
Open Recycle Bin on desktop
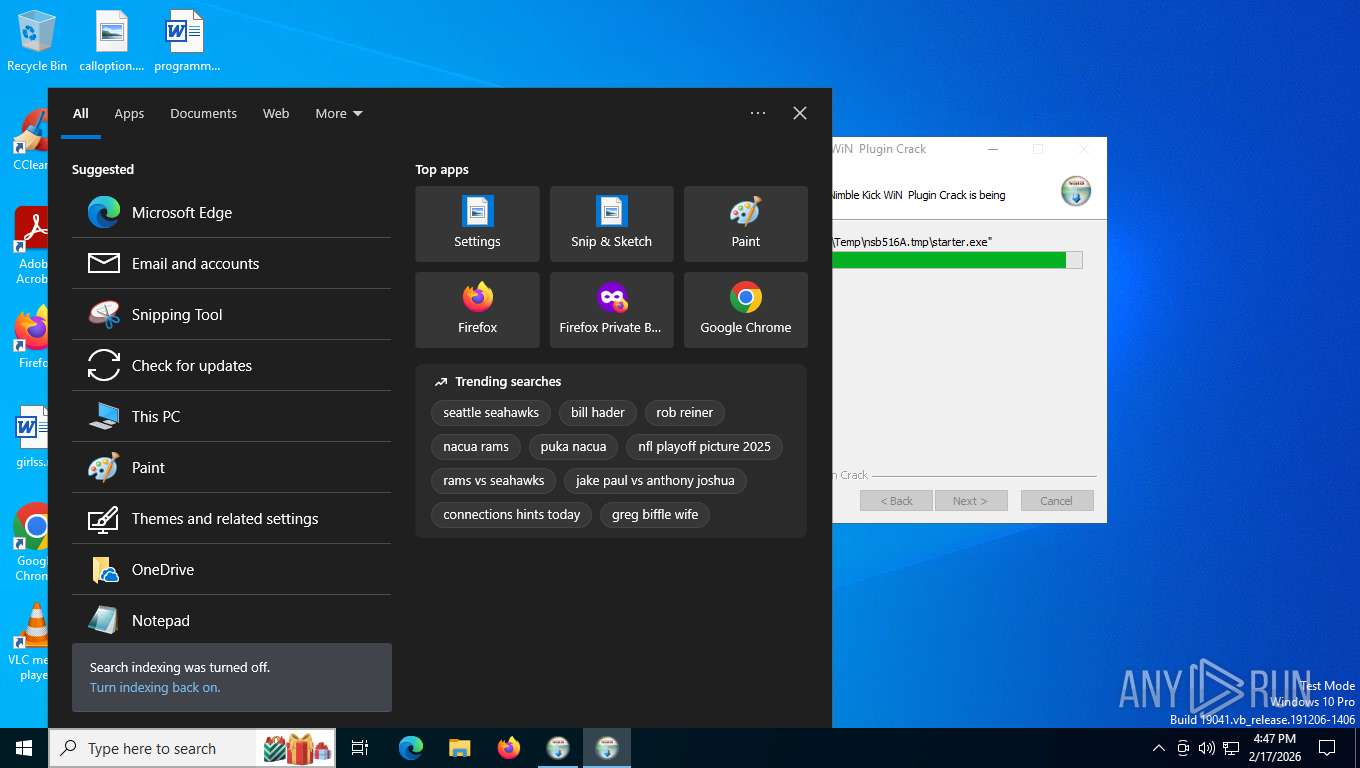37,41
